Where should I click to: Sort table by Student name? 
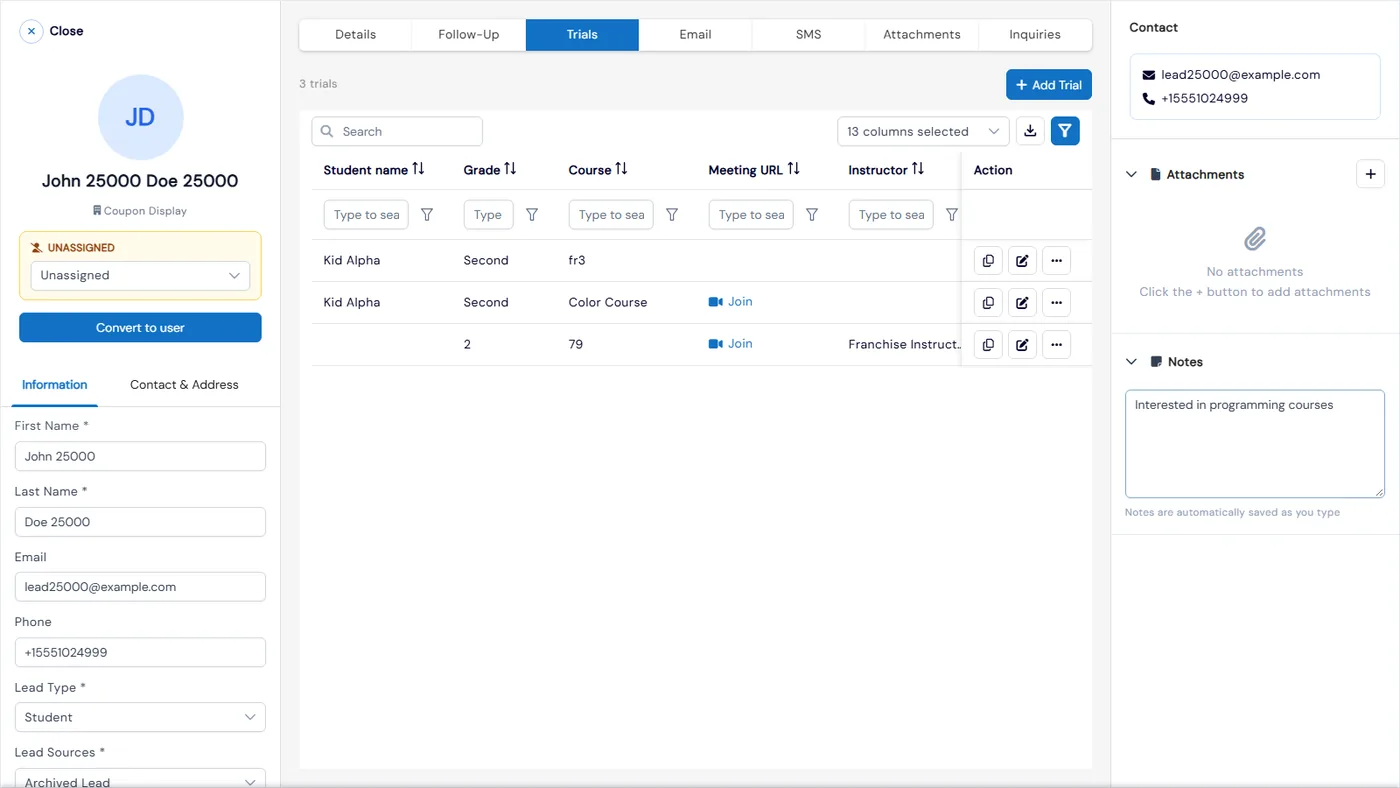click(418, 169)
